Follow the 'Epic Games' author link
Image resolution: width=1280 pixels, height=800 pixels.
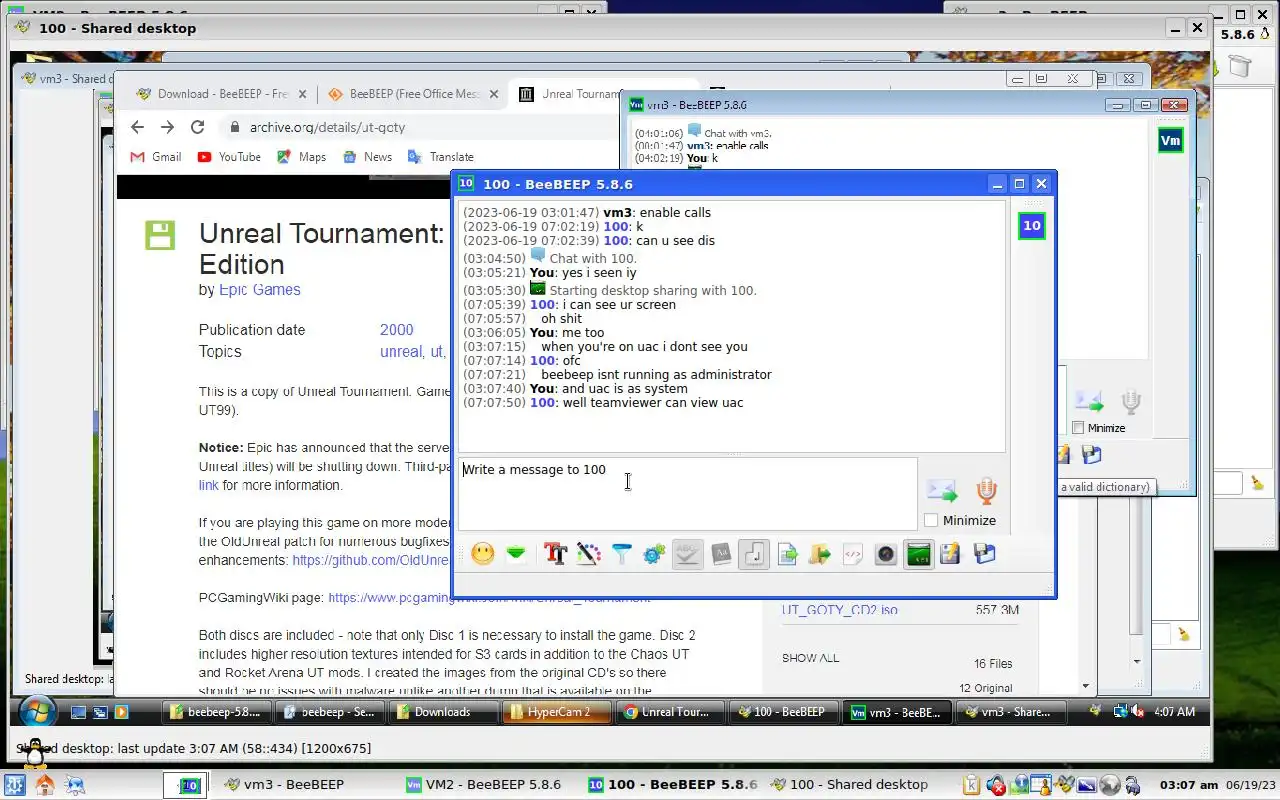(260, 290)
